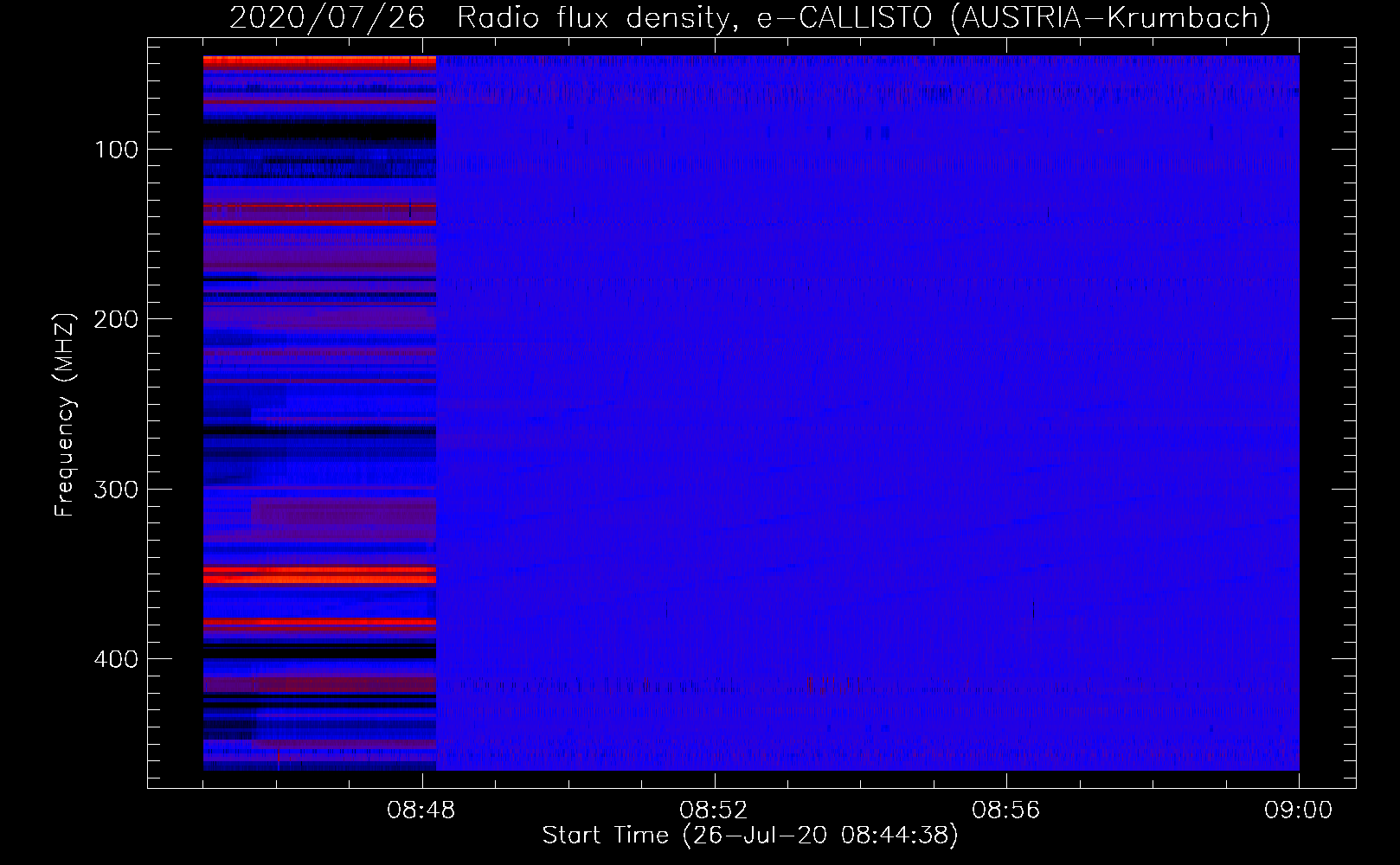This screenshot has width=1400, height=865.
Task: Click the 'Start Time (26-Jul-20 08:44:38)' label
Action: [x=750, y=836]
